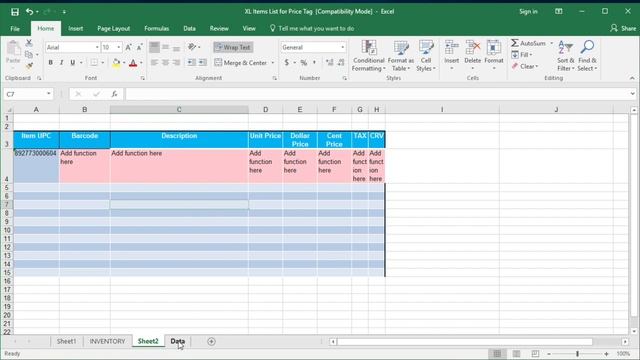Toggle center horizontal alignment
Viewport: 640px width, 360px height.
click(165, 62)
